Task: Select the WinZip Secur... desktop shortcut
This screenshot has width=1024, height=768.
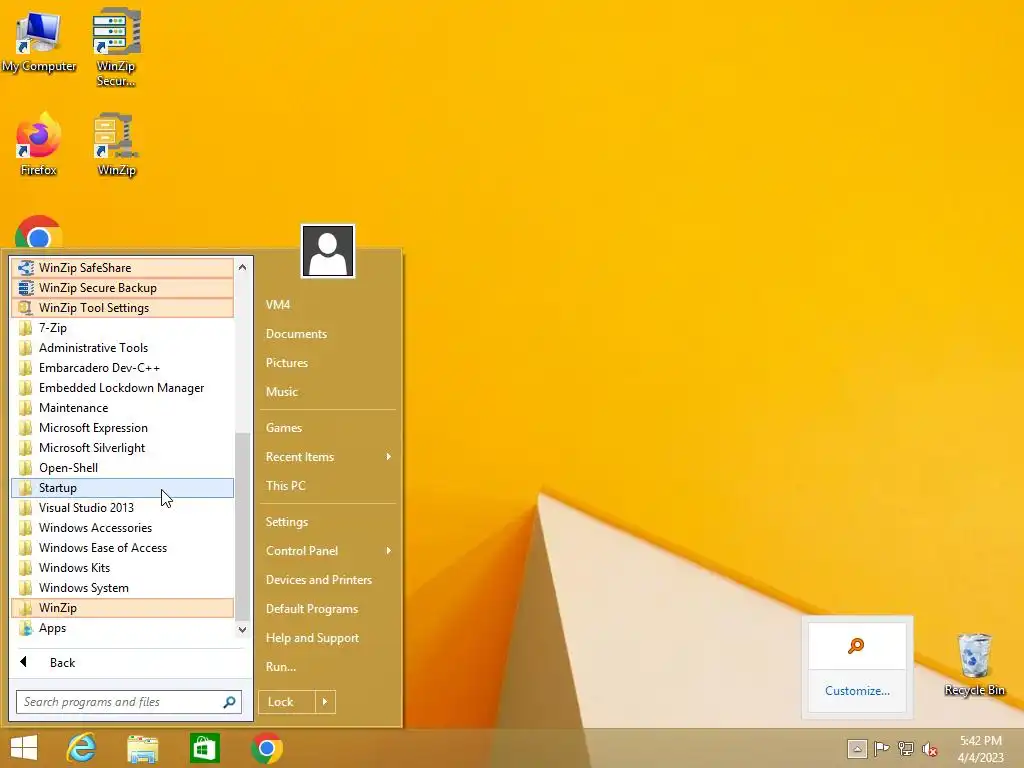Action: tap(116, 47)
